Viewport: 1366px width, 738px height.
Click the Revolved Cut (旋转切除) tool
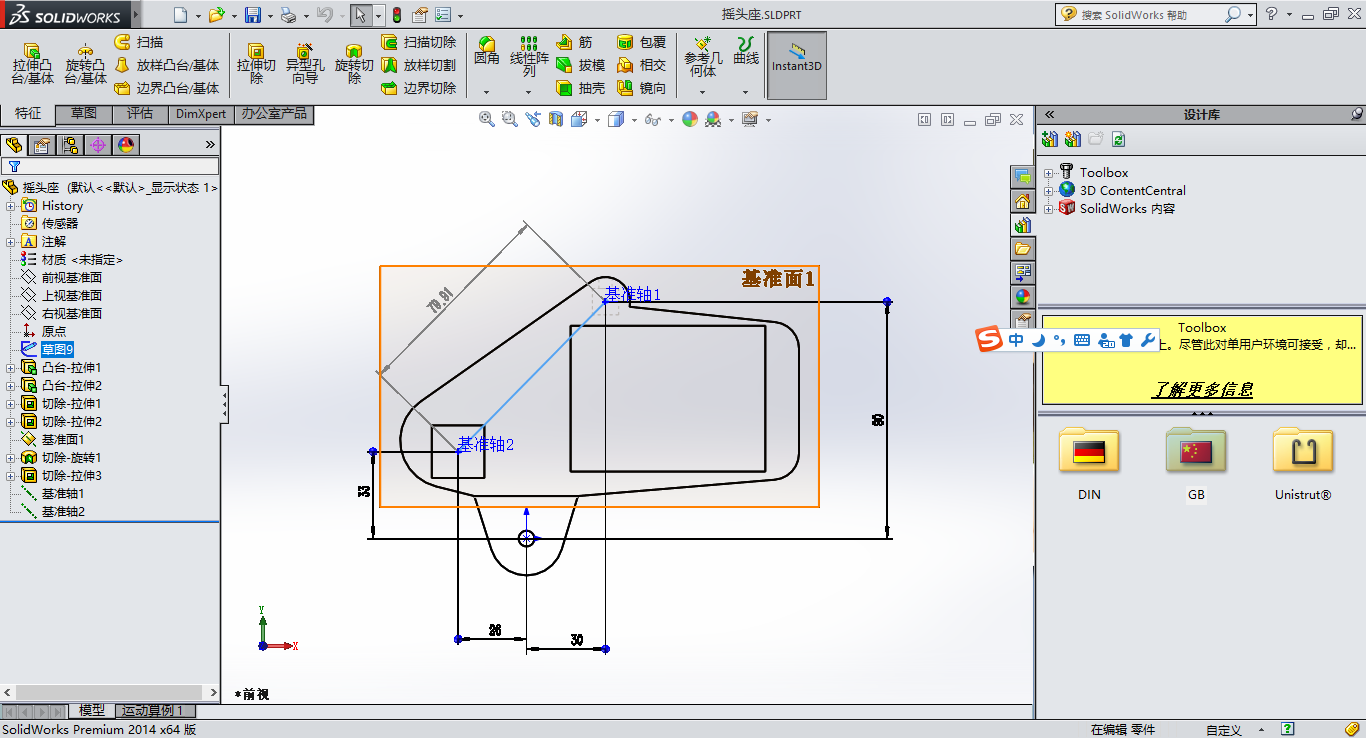coord(353,64)
